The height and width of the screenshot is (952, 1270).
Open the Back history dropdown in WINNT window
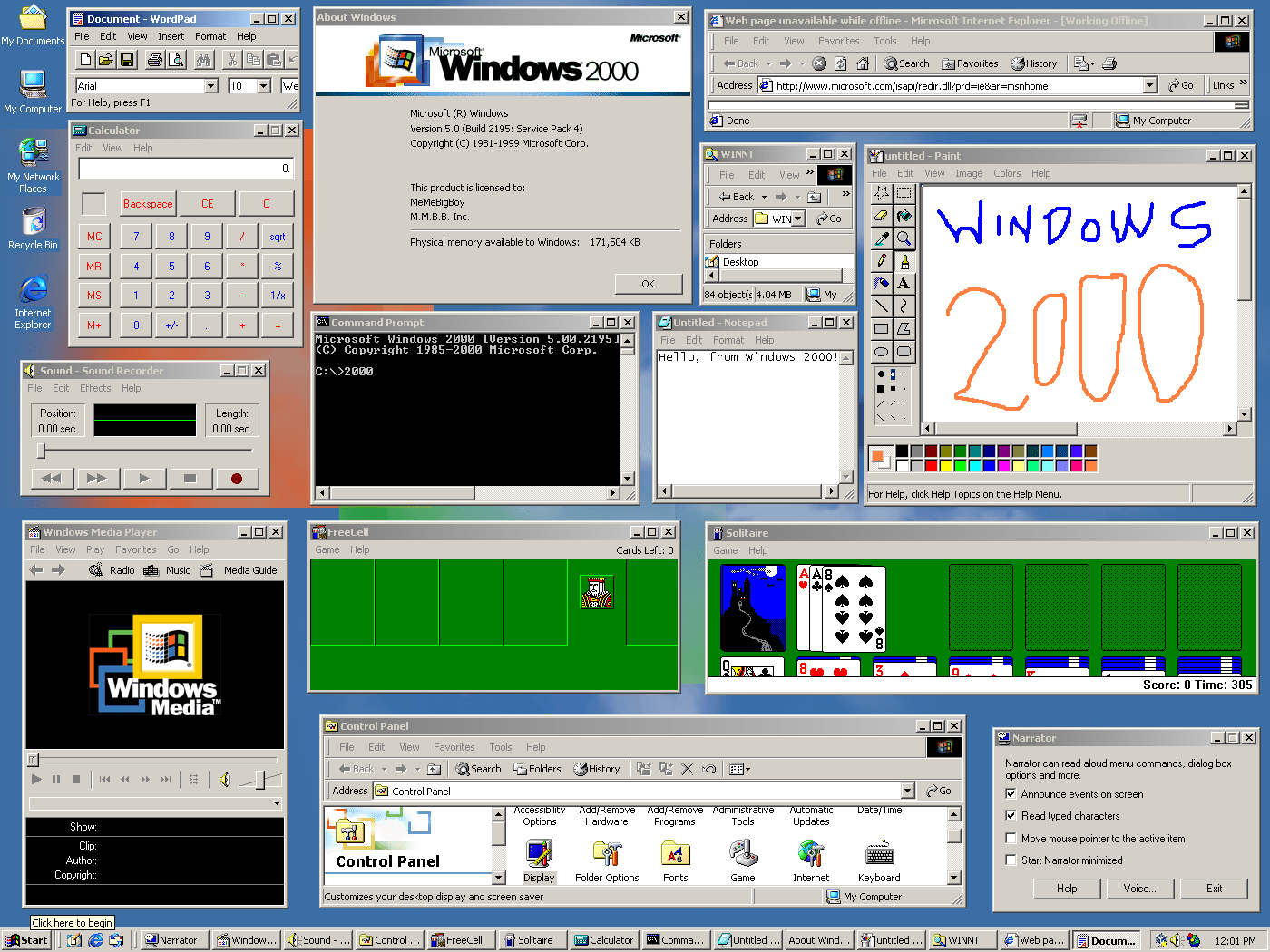(x=764, y=197)
